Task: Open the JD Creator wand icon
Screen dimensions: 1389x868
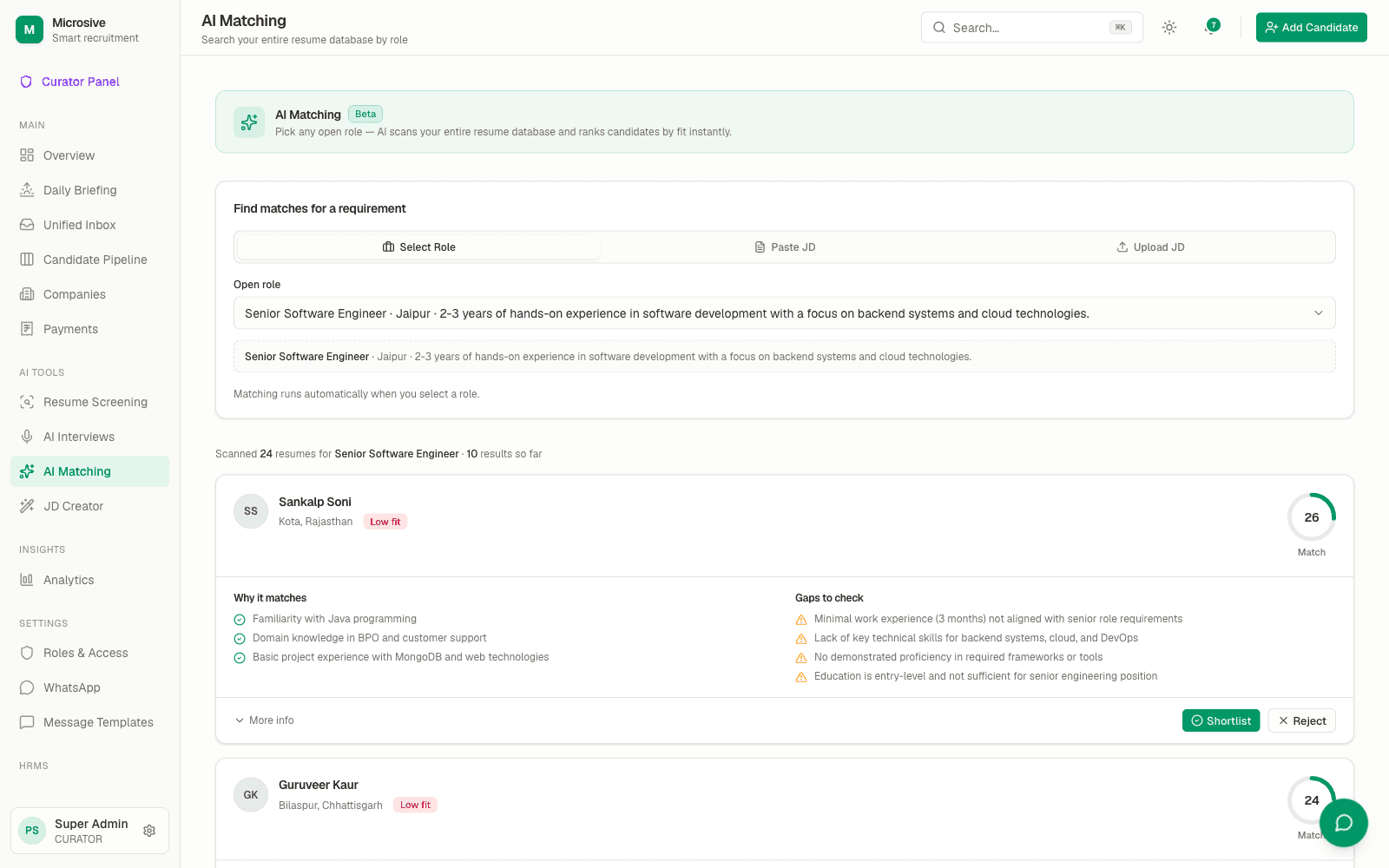Action: point(27,506)
